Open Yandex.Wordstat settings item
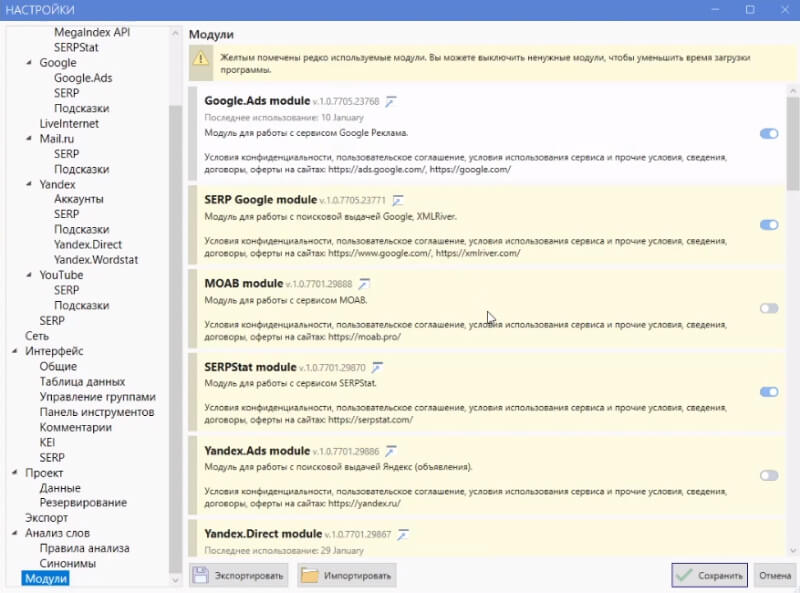Viewport: 800px width, 593px height. 96,260
